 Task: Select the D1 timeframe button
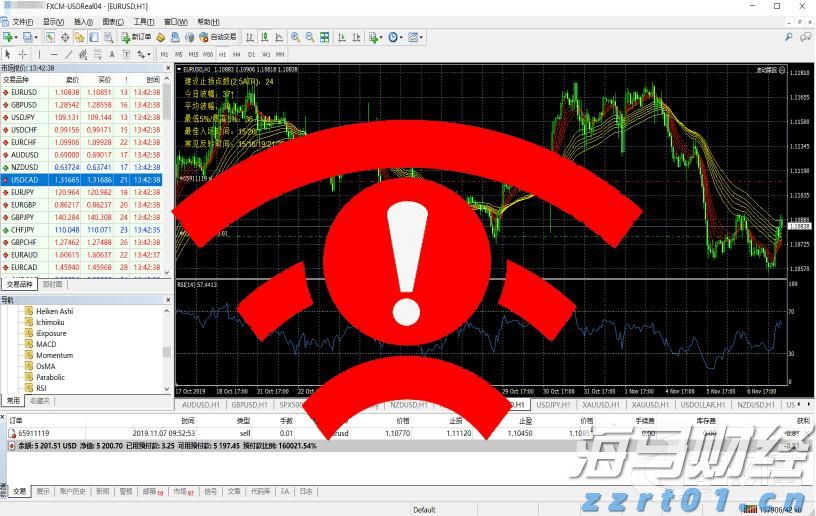coord(250,54)
